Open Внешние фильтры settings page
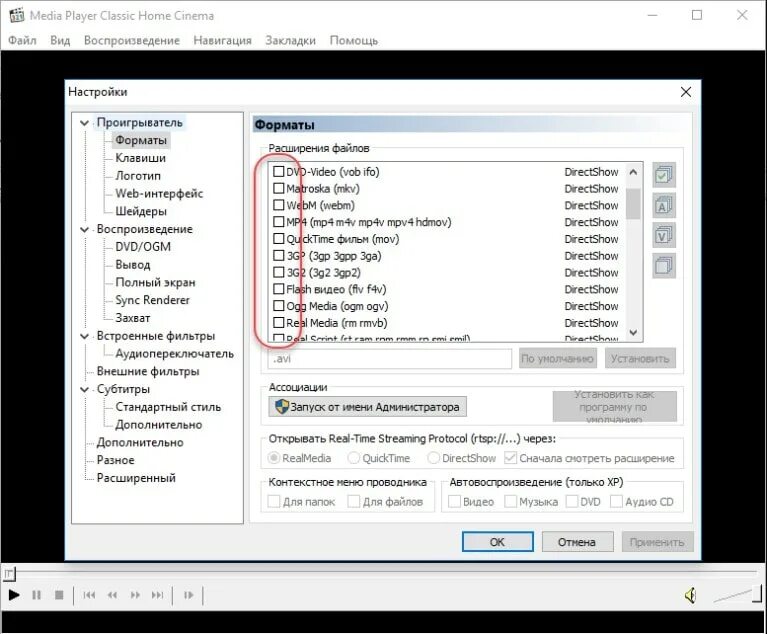Screen dimensions: 767x634 coord(148,371)
